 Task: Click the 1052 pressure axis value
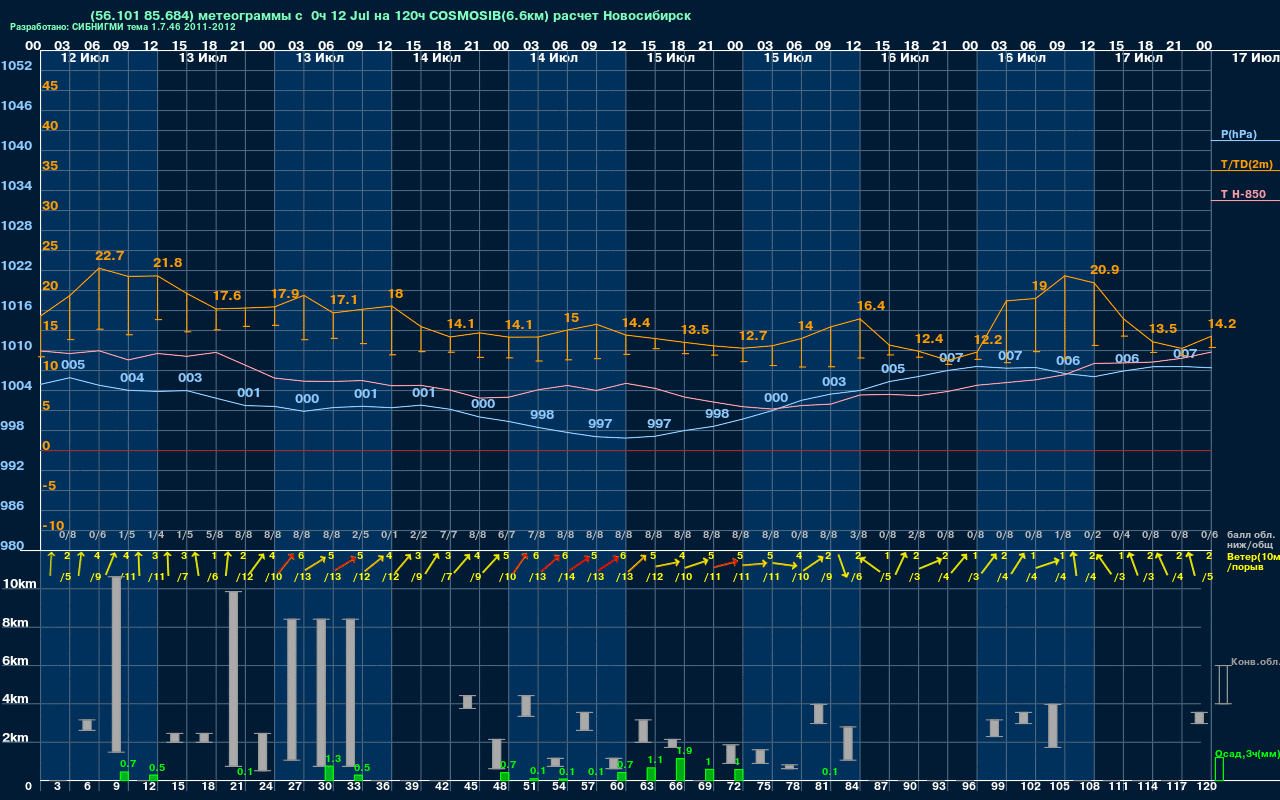tap(16, 66)
